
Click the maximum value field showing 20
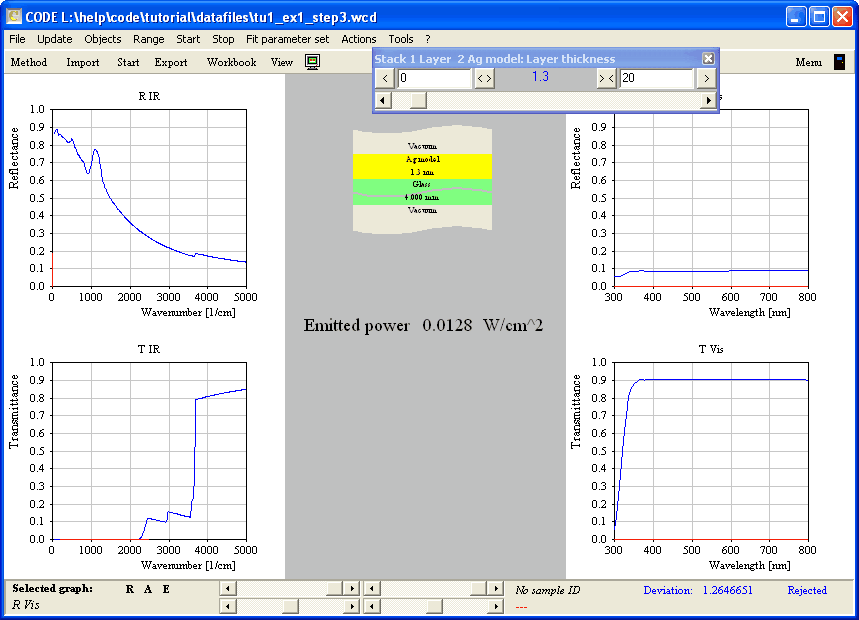coord(656,78)
